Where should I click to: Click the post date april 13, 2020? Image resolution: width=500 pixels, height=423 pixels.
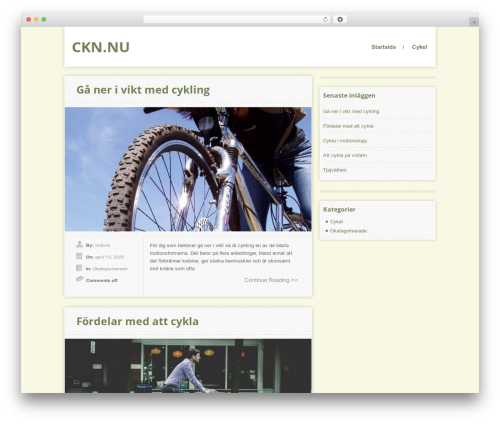coord(109,257)
